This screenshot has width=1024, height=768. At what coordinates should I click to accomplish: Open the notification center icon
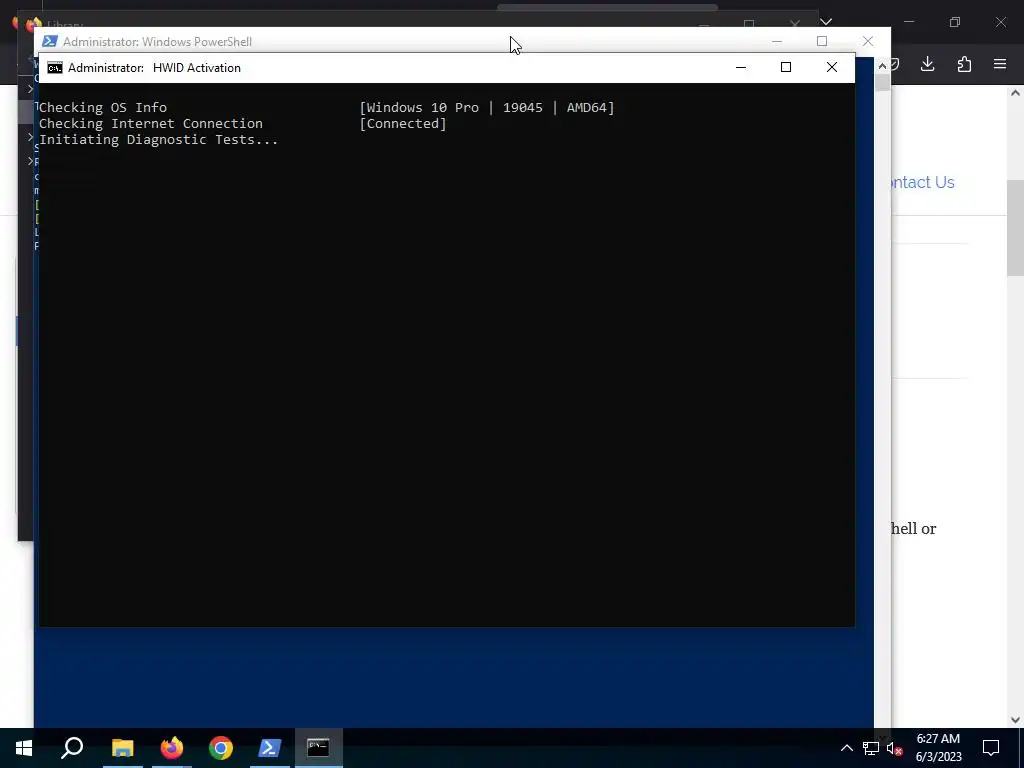991,748
